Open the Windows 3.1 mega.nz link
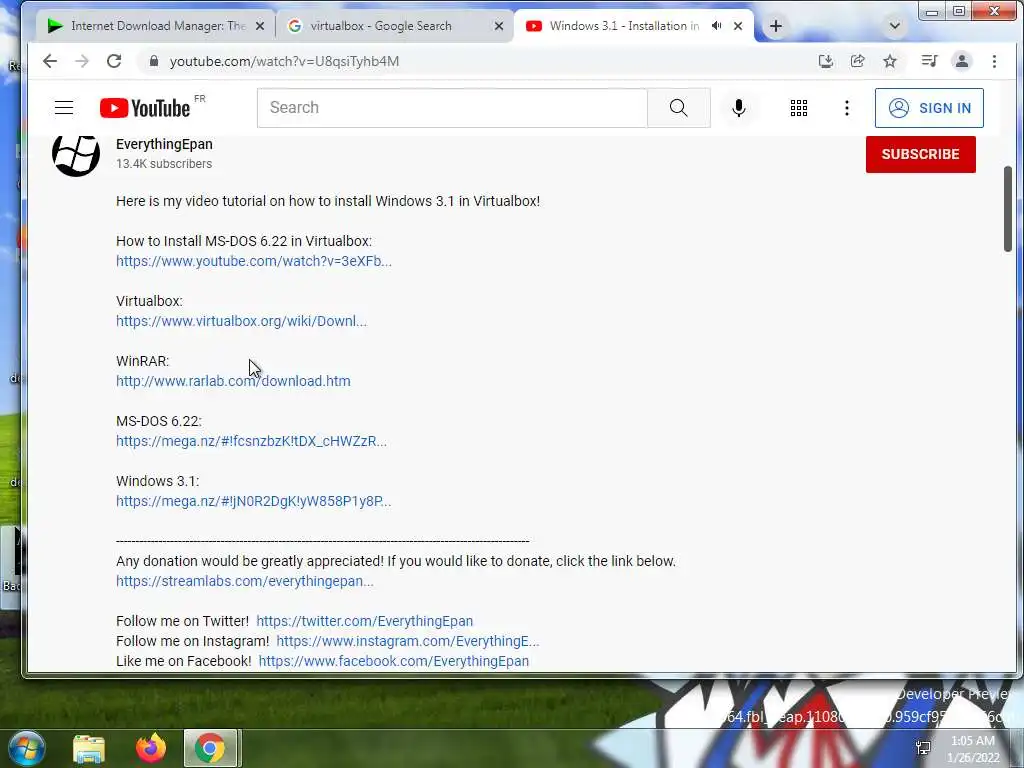 point(253,501)
